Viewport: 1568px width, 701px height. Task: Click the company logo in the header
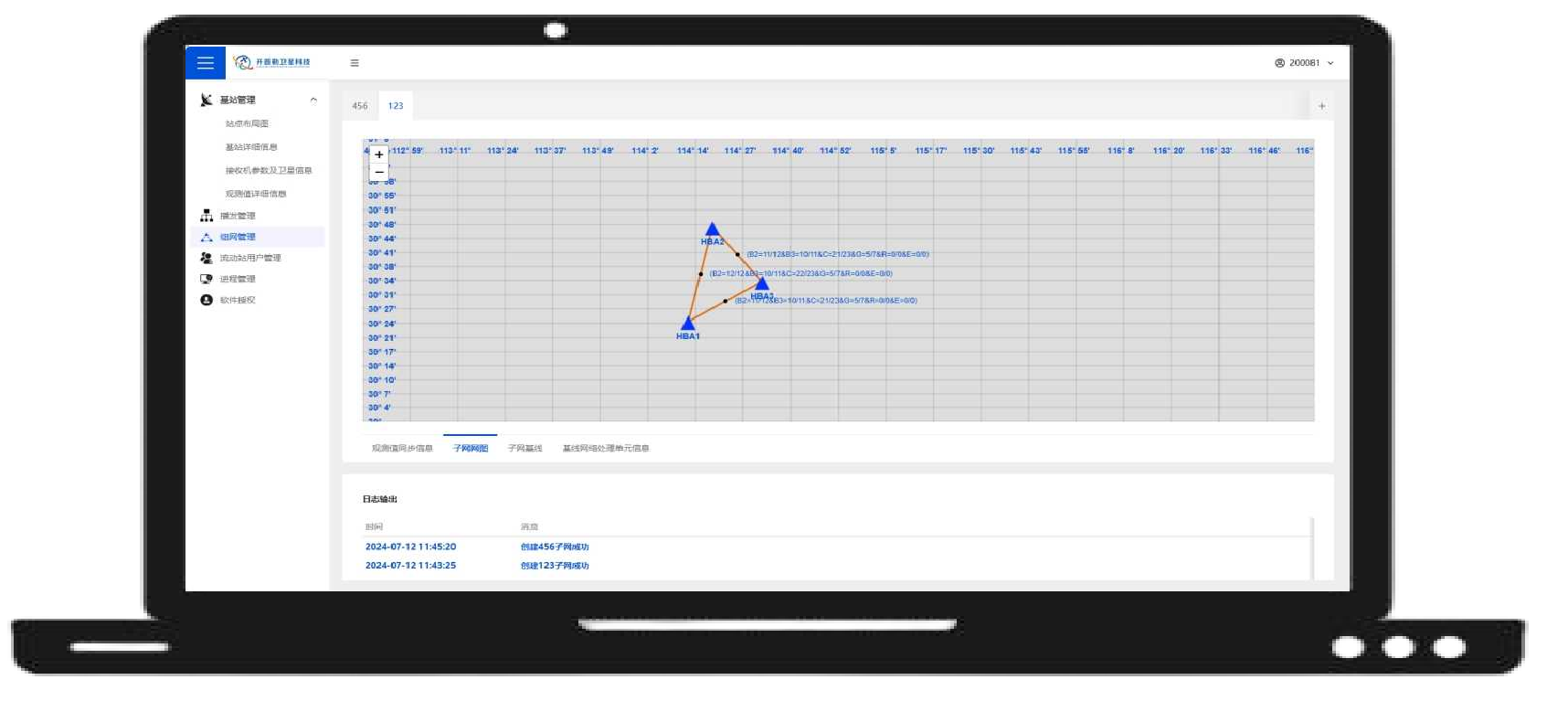tap(271, 62)
